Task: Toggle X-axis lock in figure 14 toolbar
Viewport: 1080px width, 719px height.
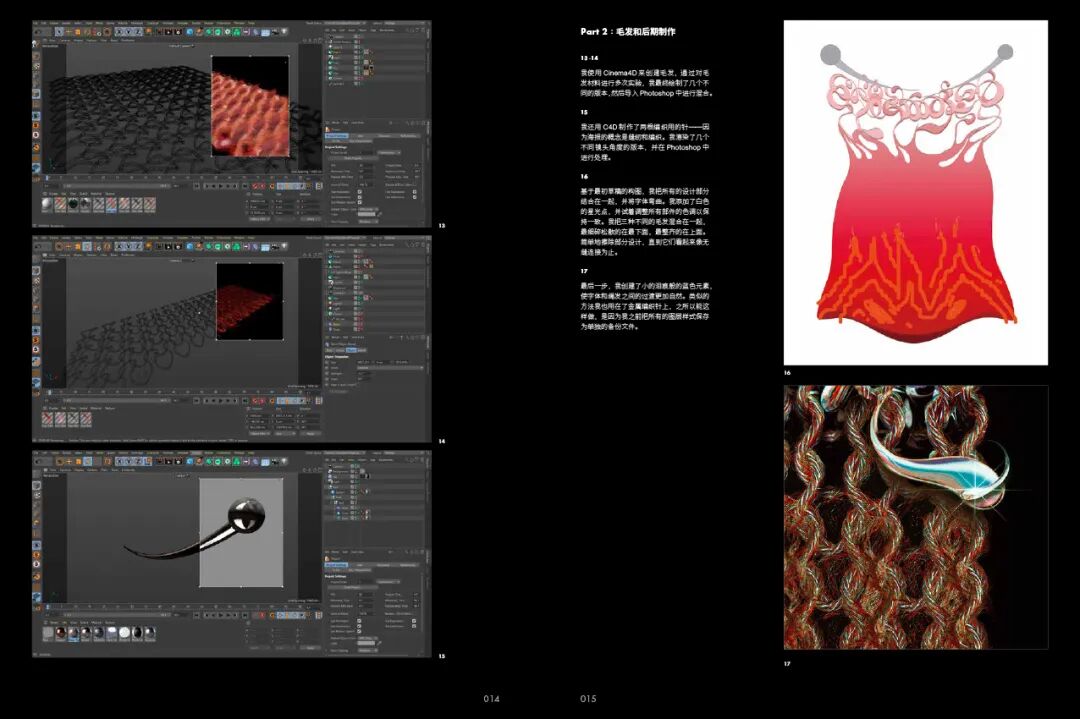Action: pyautogui.click(x=119, y=247)
